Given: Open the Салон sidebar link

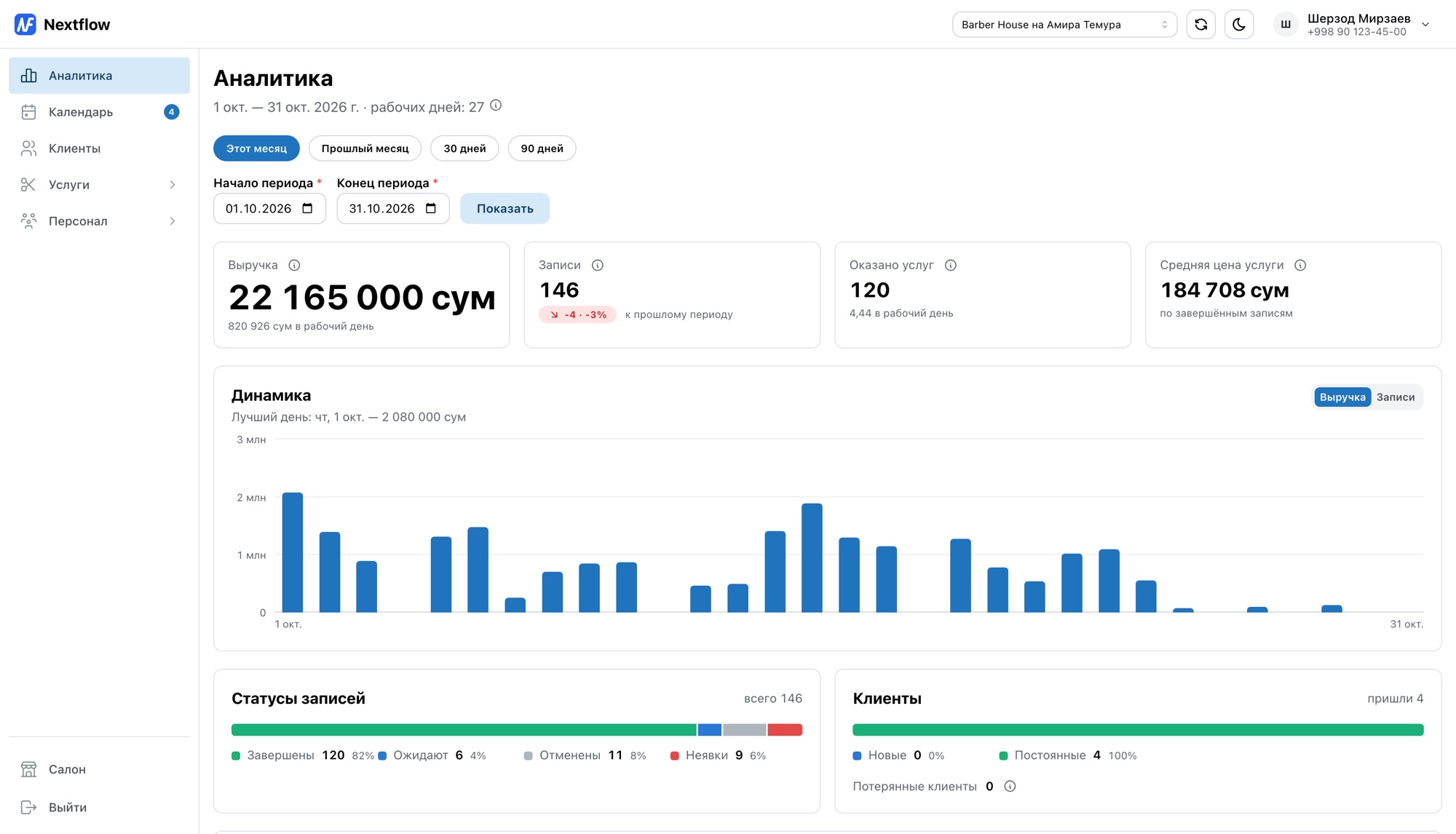Looking at the screenshot, I should click(x=99, y=769).
